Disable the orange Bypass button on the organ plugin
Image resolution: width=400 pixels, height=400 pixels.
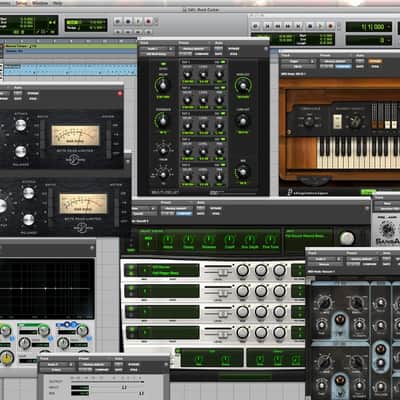pyautogui.click(x=375, y=61)
